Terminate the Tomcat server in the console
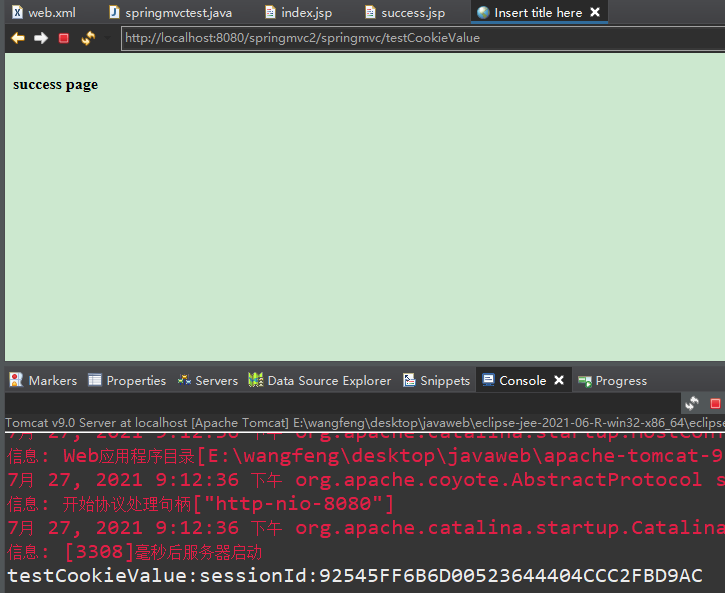Image resolution: width=725 pixels, height=593 pixels. 715,403
